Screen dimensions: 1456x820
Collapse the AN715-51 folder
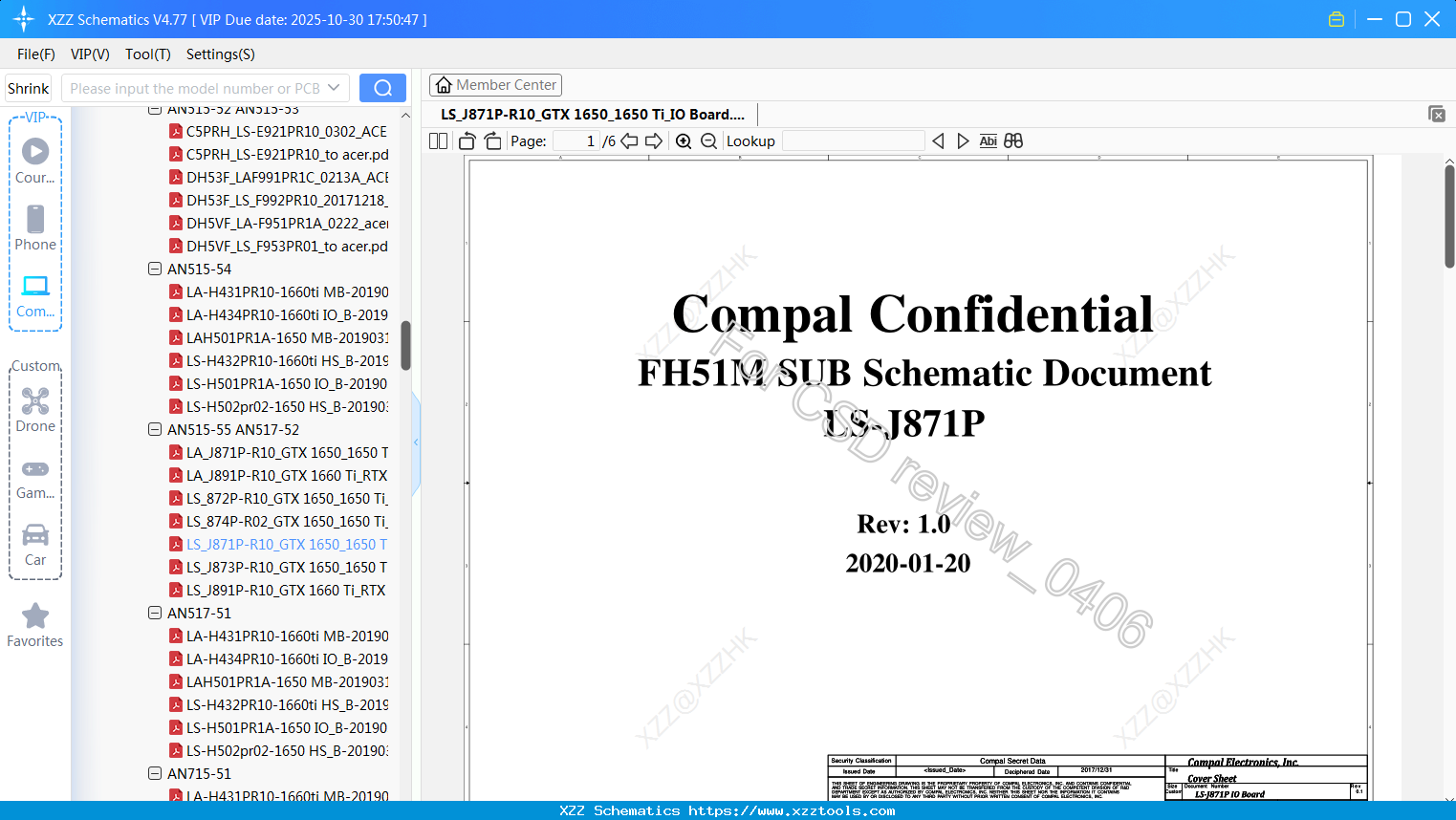pyautogui.click(x=155, y=774)
